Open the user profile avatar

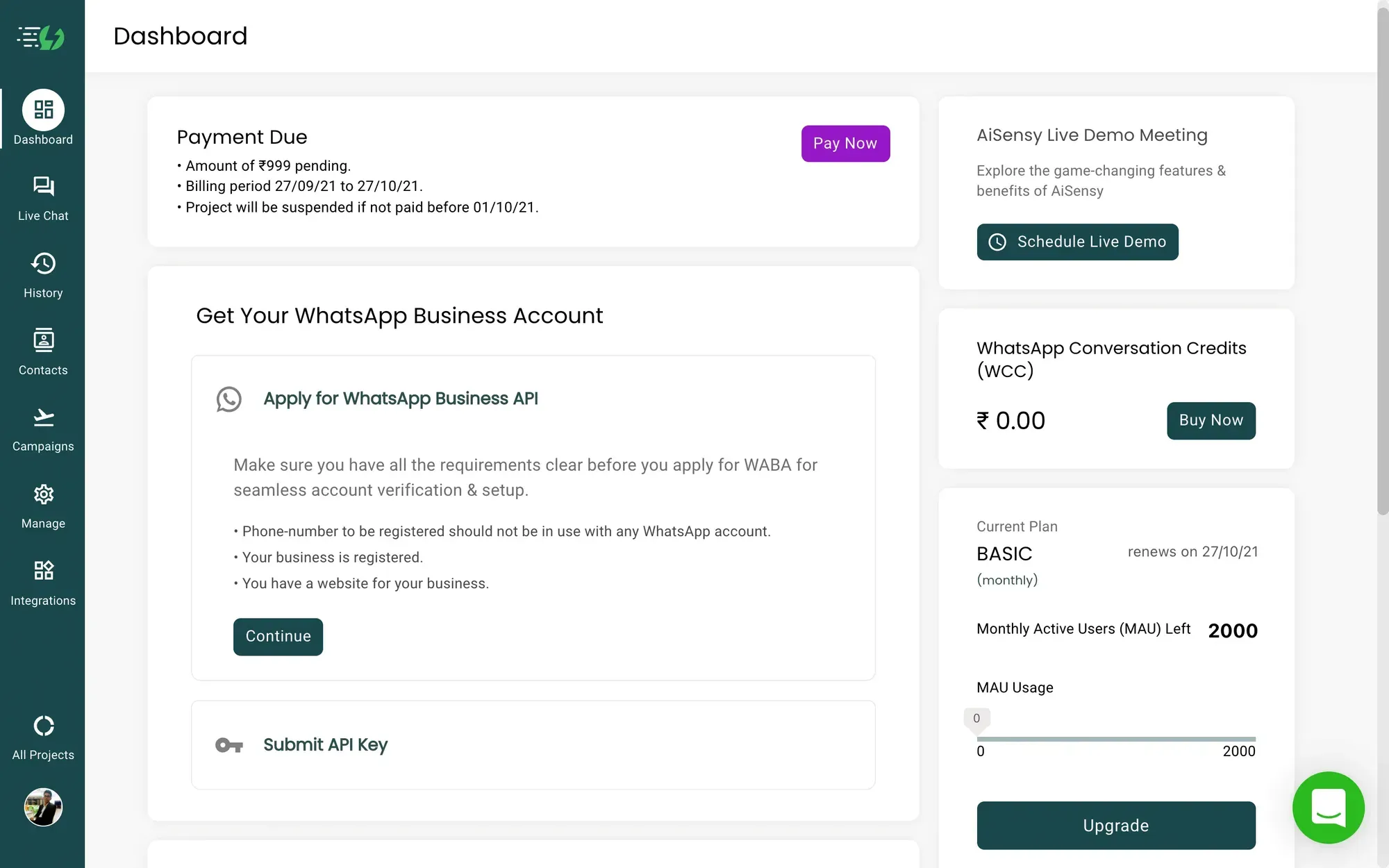pos(43,807)
